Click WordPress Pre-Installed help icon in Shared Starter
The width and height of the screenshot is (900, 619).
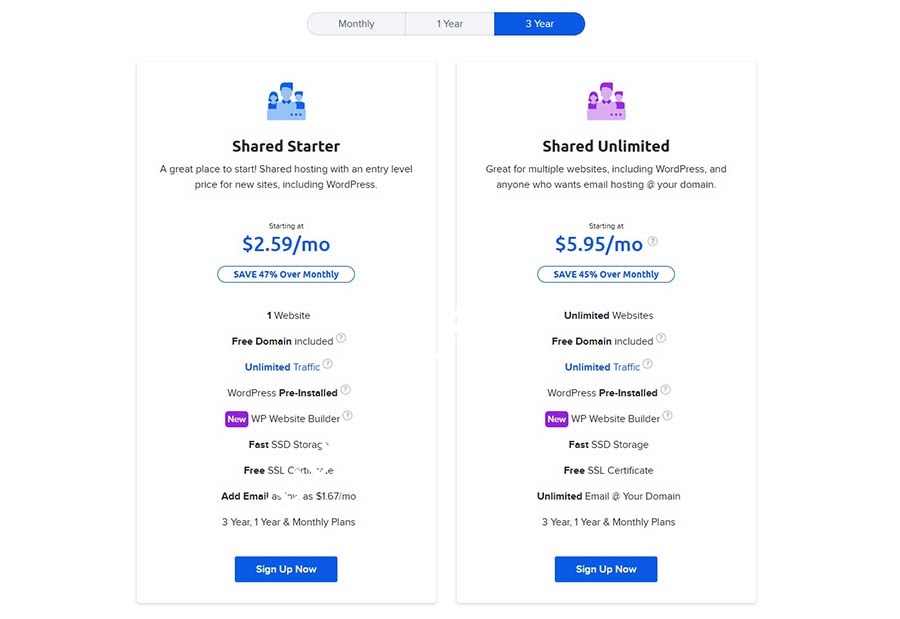346,390
